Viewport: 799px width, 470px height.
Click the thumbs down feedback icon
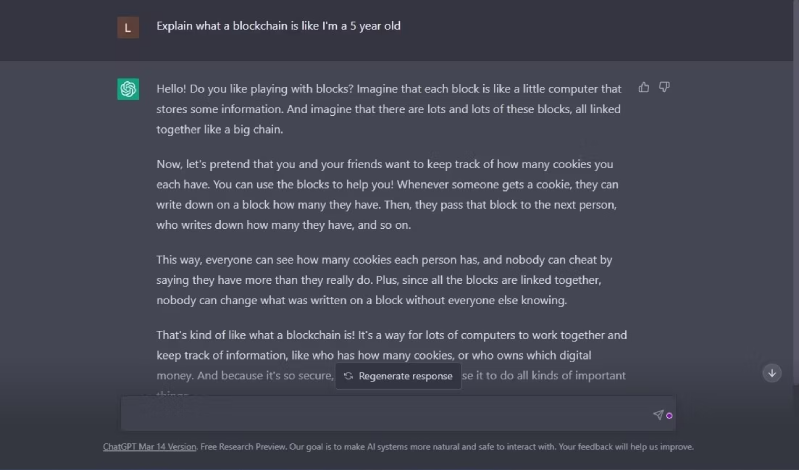(664, 88)
